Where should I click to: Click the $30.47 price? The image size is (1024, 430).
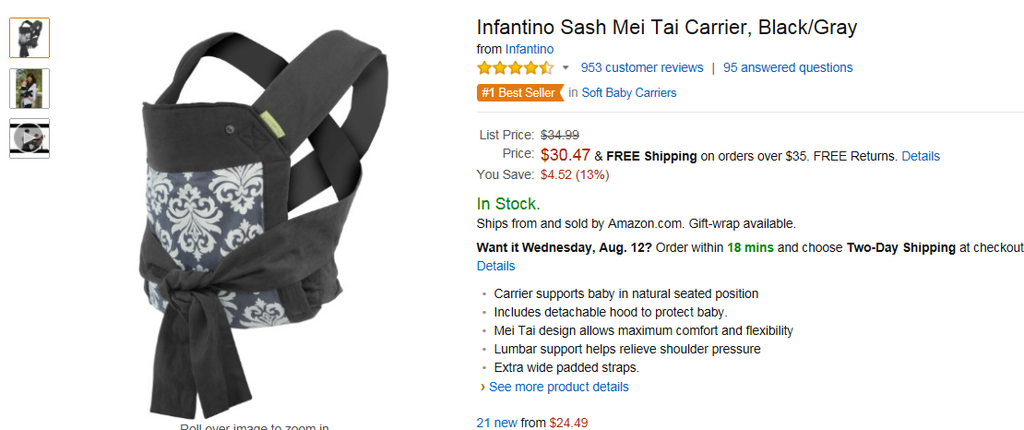pos(565,155)
